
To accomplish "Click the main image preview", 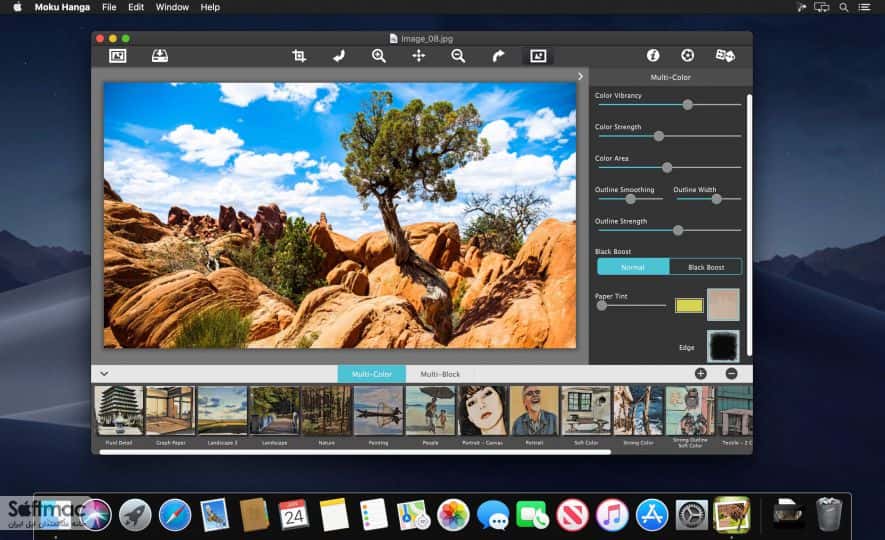I will coord(340,215).
